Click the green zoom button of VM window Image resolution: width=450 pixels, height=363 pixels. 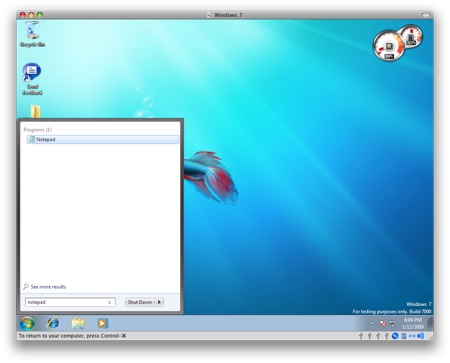coord(40,15)
